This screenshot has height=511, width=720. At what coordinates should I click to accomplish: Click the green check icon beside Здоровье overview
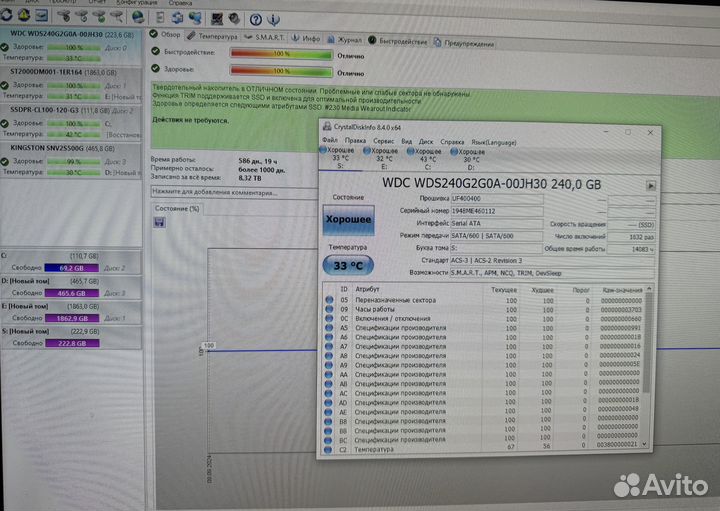[155, 68]
